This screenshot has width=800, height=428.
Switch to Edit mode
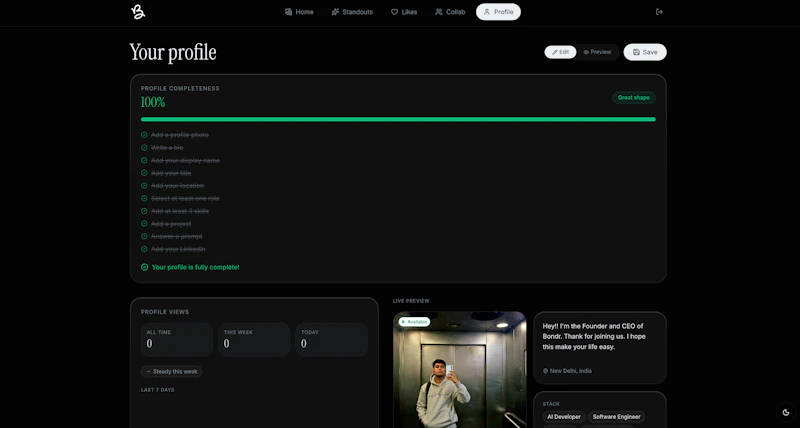tap(560, 52)
